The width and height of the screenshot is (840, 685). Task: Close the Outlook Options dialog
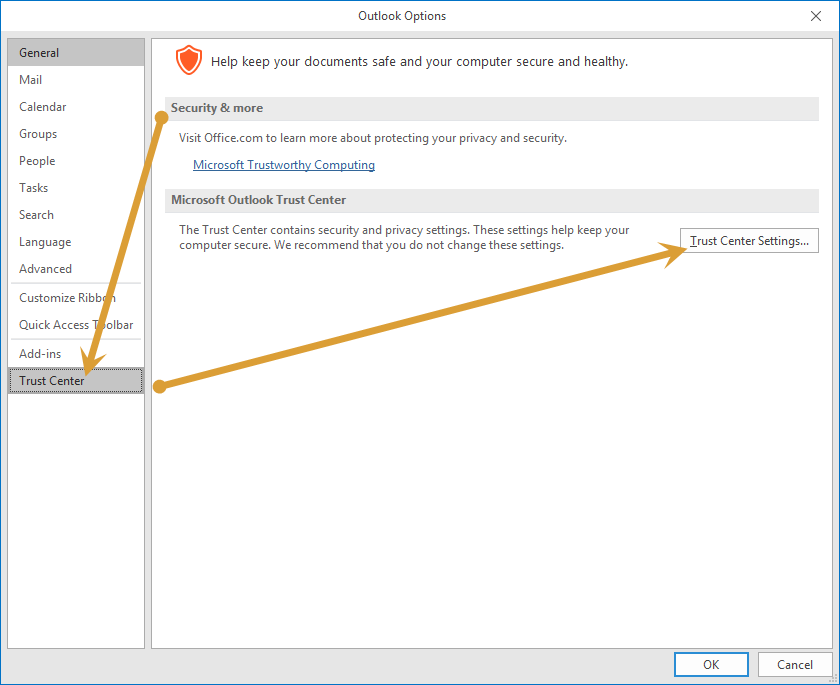point(815,16)
